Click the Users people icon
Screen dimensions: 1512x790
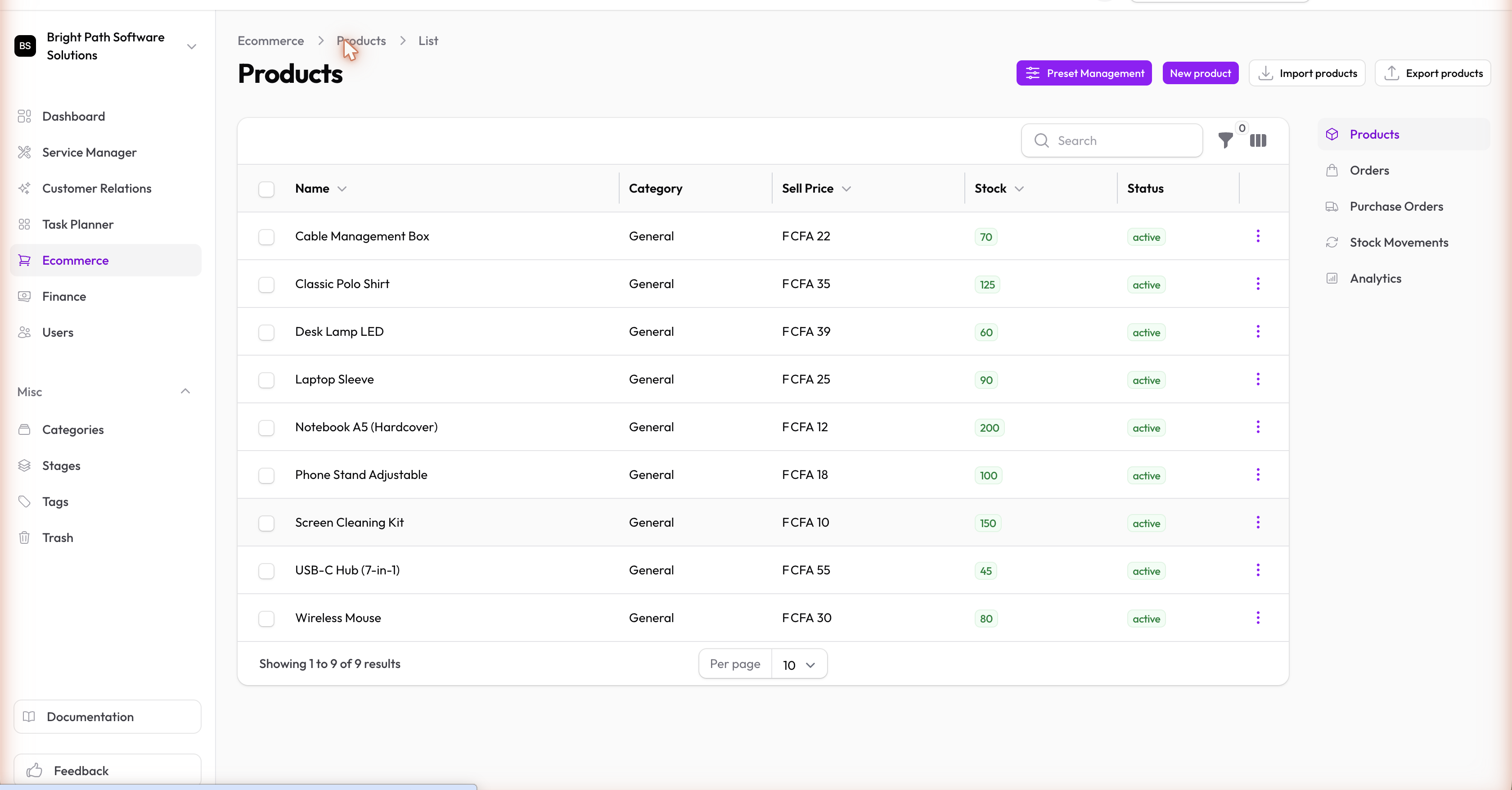pyautogui.click(x=24, y=332)
